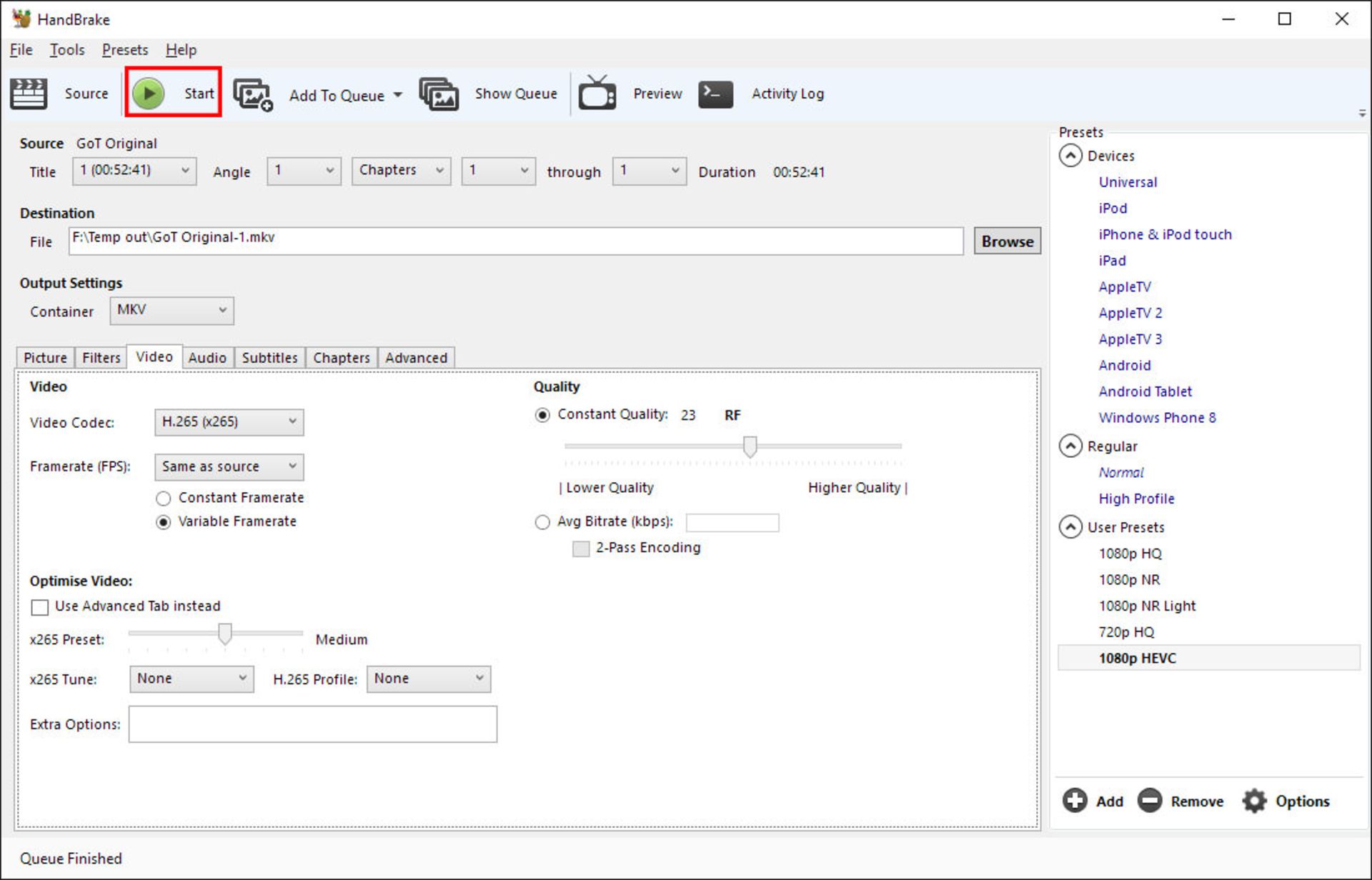Select Constant Framerate radio button
This screenshot has width=1372, height=880.
(164, 498)
